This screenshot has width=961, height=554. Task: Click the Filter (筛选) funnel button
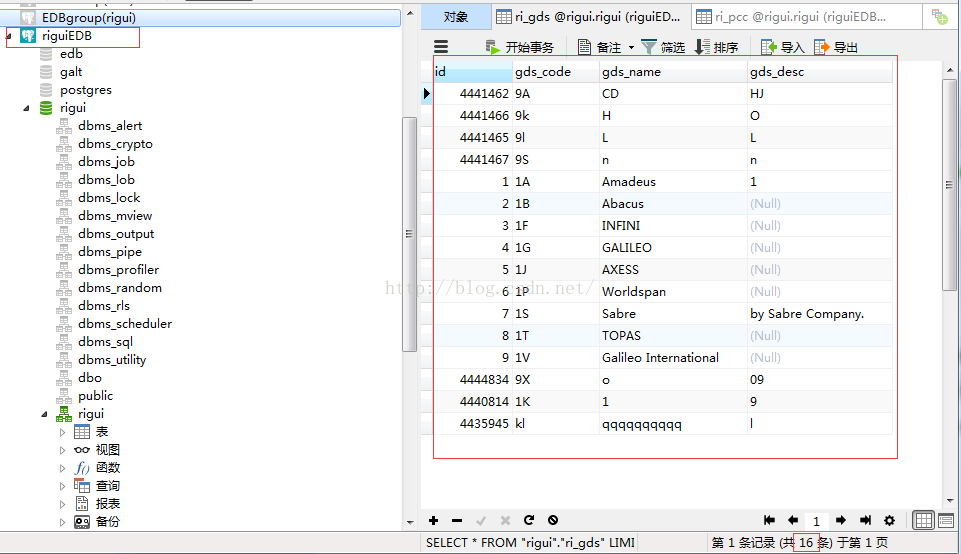tap(663, 47)
